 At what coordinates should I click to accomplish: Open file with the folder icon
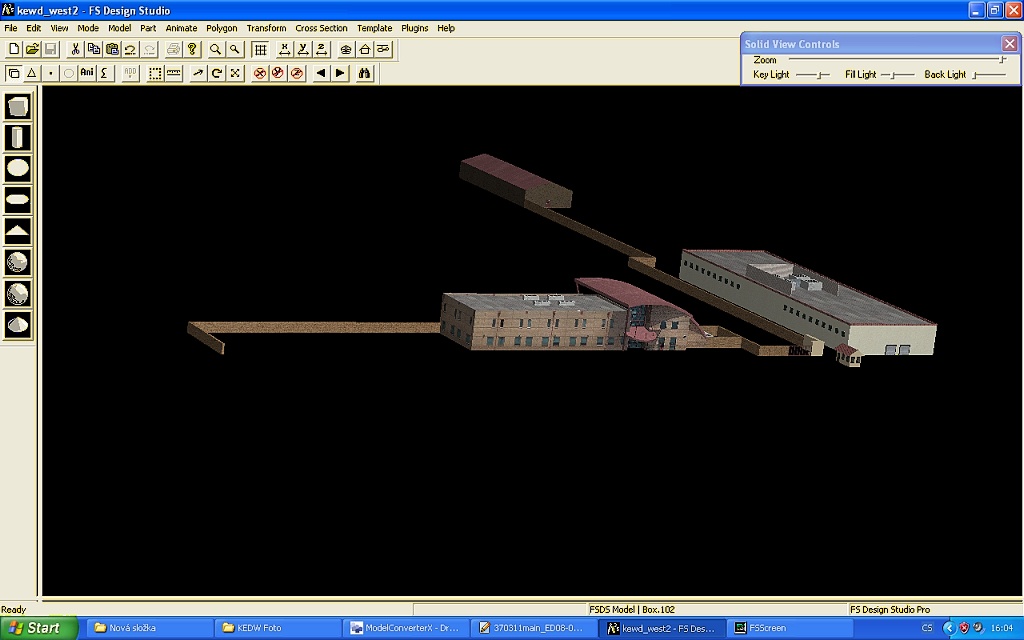pyautogui.click(x=31, y=49)
